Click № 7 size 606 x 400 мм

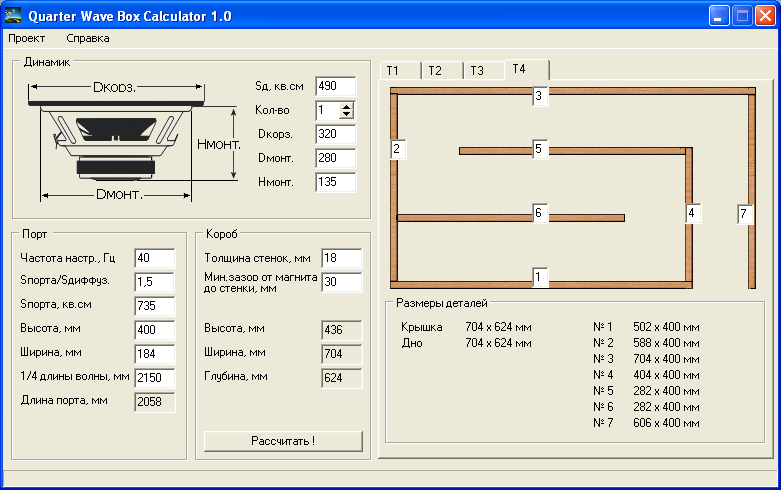coord(666,423)
